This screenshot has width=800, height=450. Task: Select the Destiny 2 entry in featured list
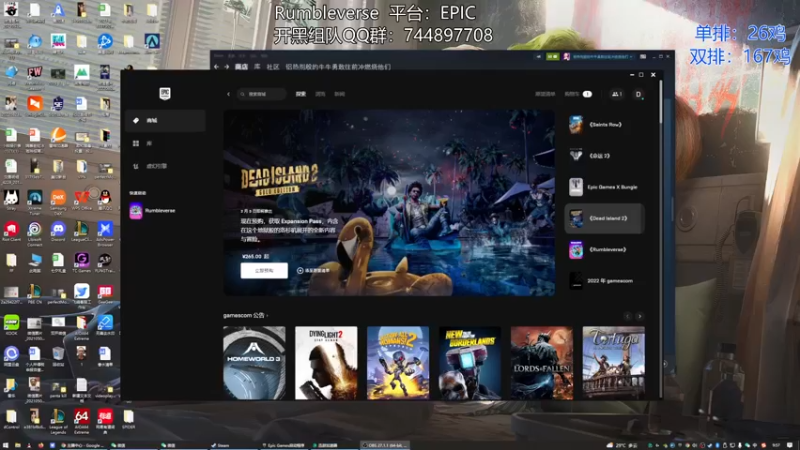click(605, 156)
